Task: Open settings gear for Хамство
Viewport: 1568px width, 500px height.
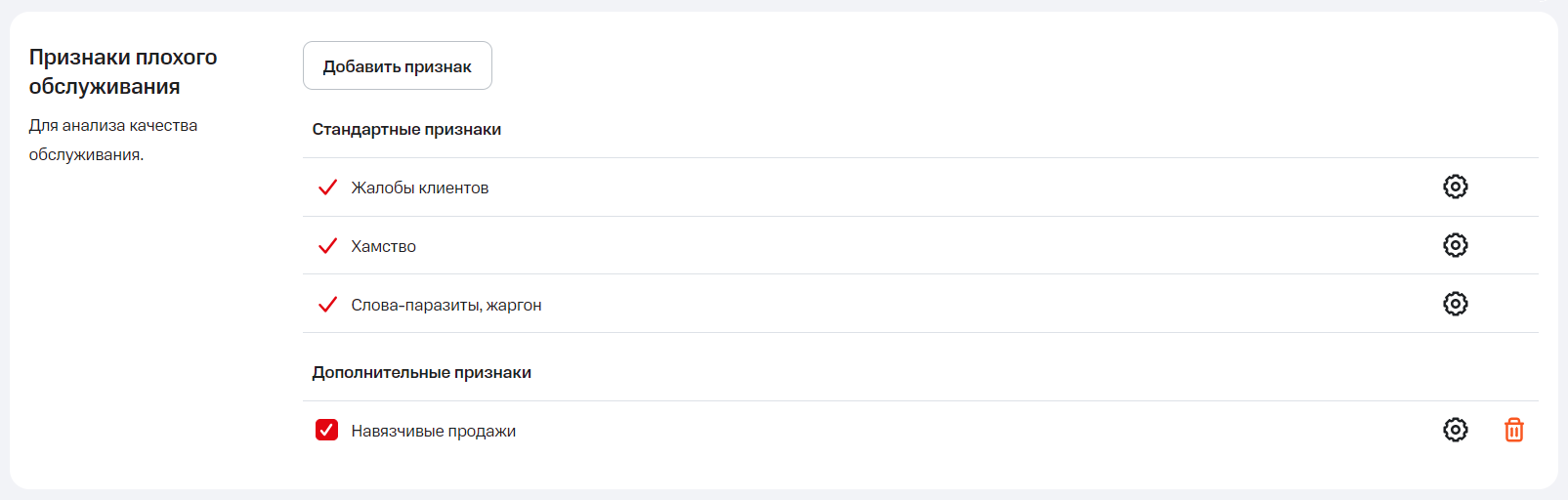Action: pyautogui.click(x=1455, y=245)
